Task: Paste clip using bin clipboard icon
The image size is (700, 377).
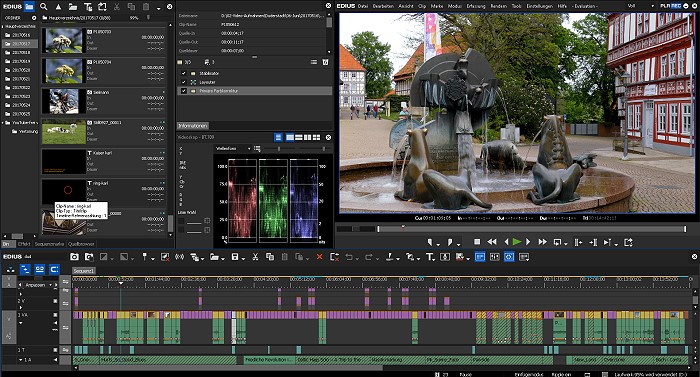Action: click(x=146, y=7)
